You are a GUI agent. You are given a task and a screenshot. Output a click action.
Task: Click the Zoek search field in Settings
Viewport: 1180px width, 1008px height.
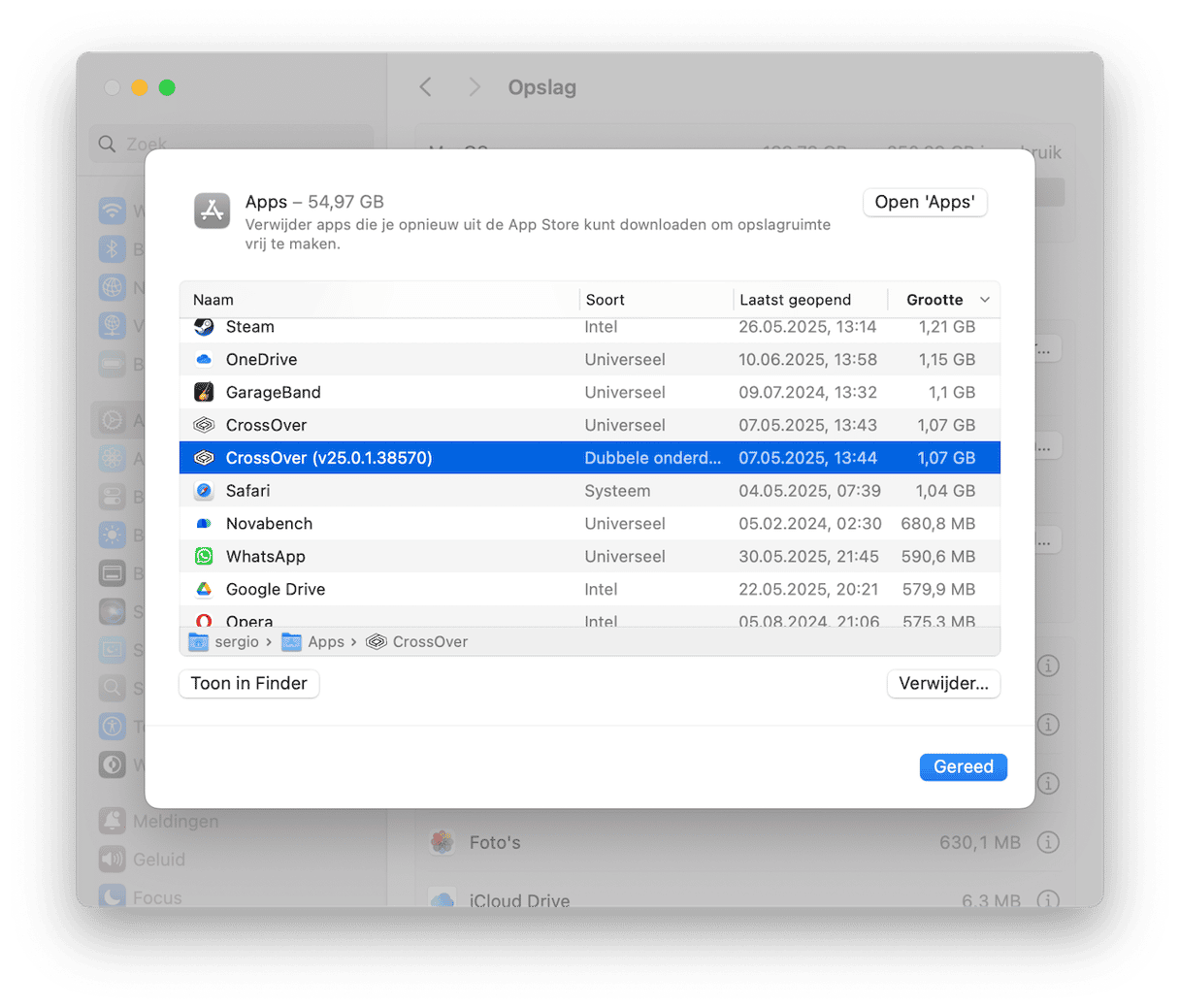pyautogui.click(x=232, y=145)
